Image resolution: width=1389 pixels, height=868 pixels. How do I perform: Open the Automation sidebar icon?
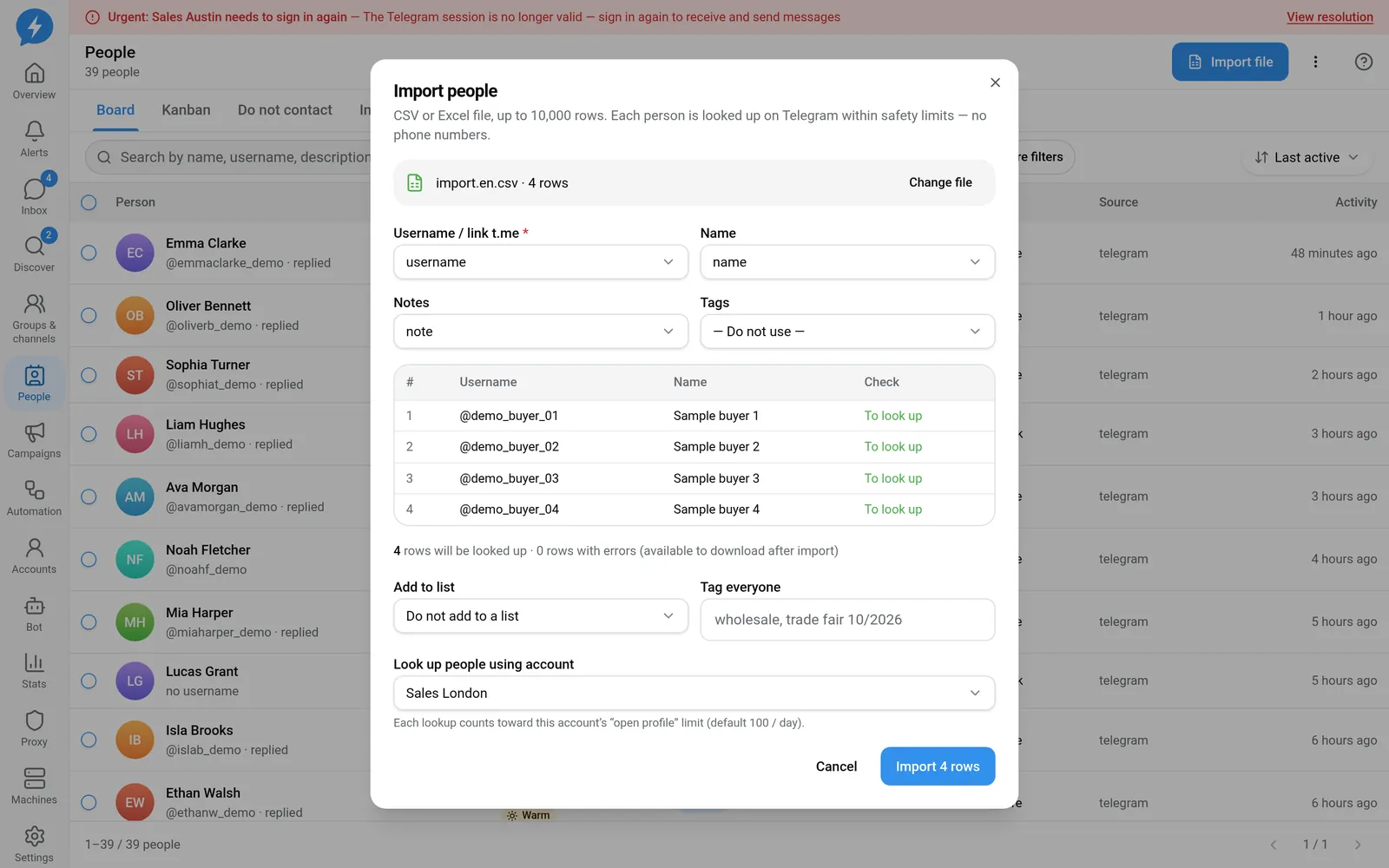point(34,498)
